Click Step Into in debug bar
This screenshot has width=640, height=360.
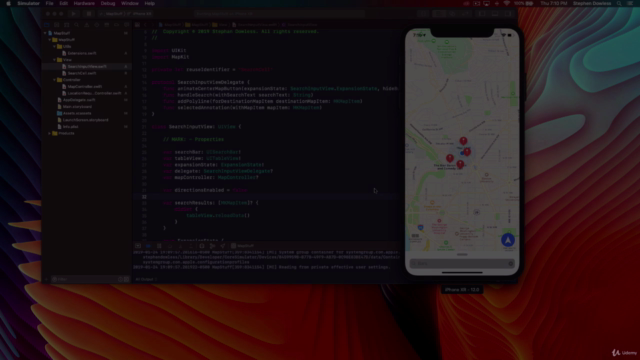tap(180, 246)
